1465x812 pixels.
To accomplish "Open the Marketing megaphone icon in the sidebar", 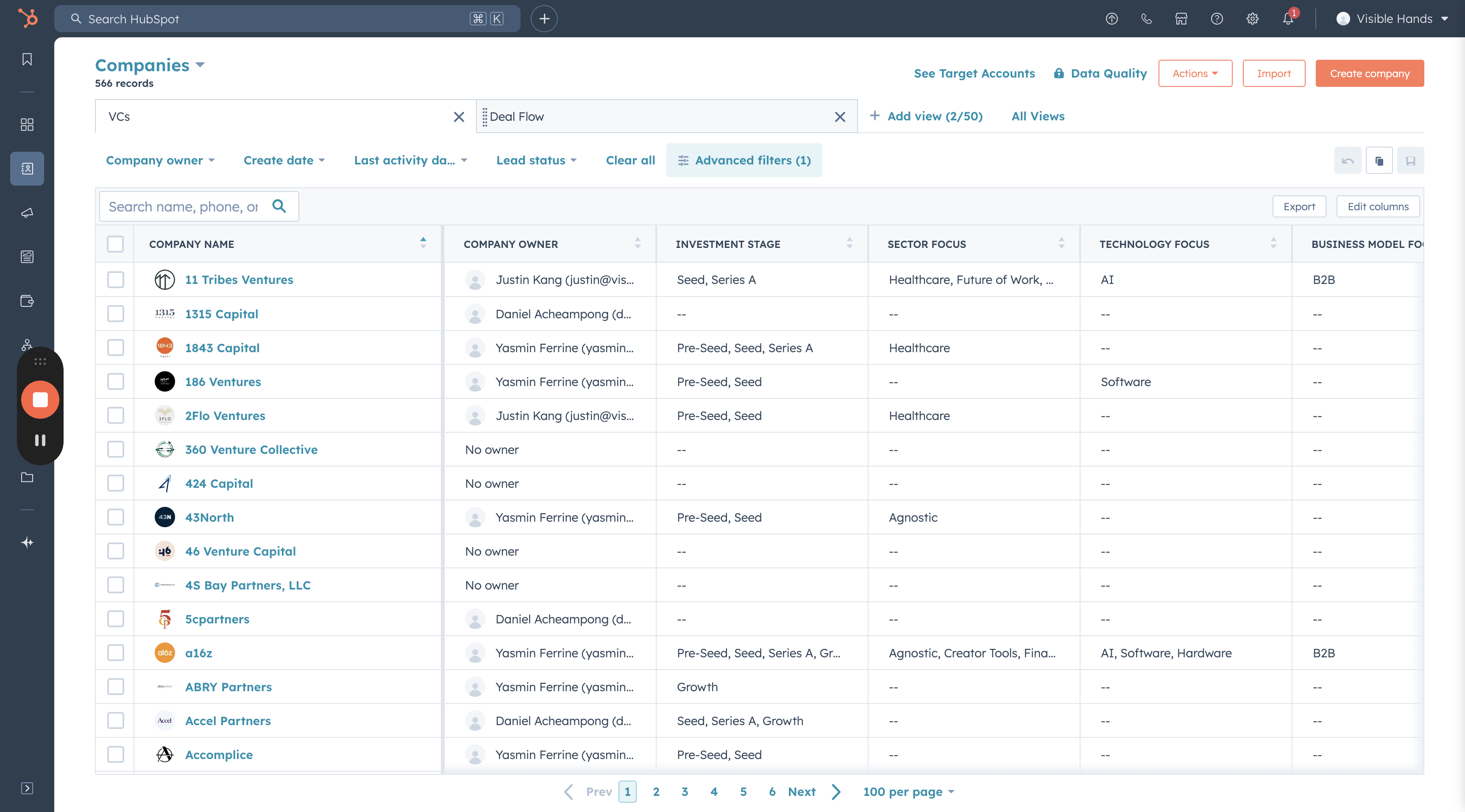I will click(x=27, y=213).
